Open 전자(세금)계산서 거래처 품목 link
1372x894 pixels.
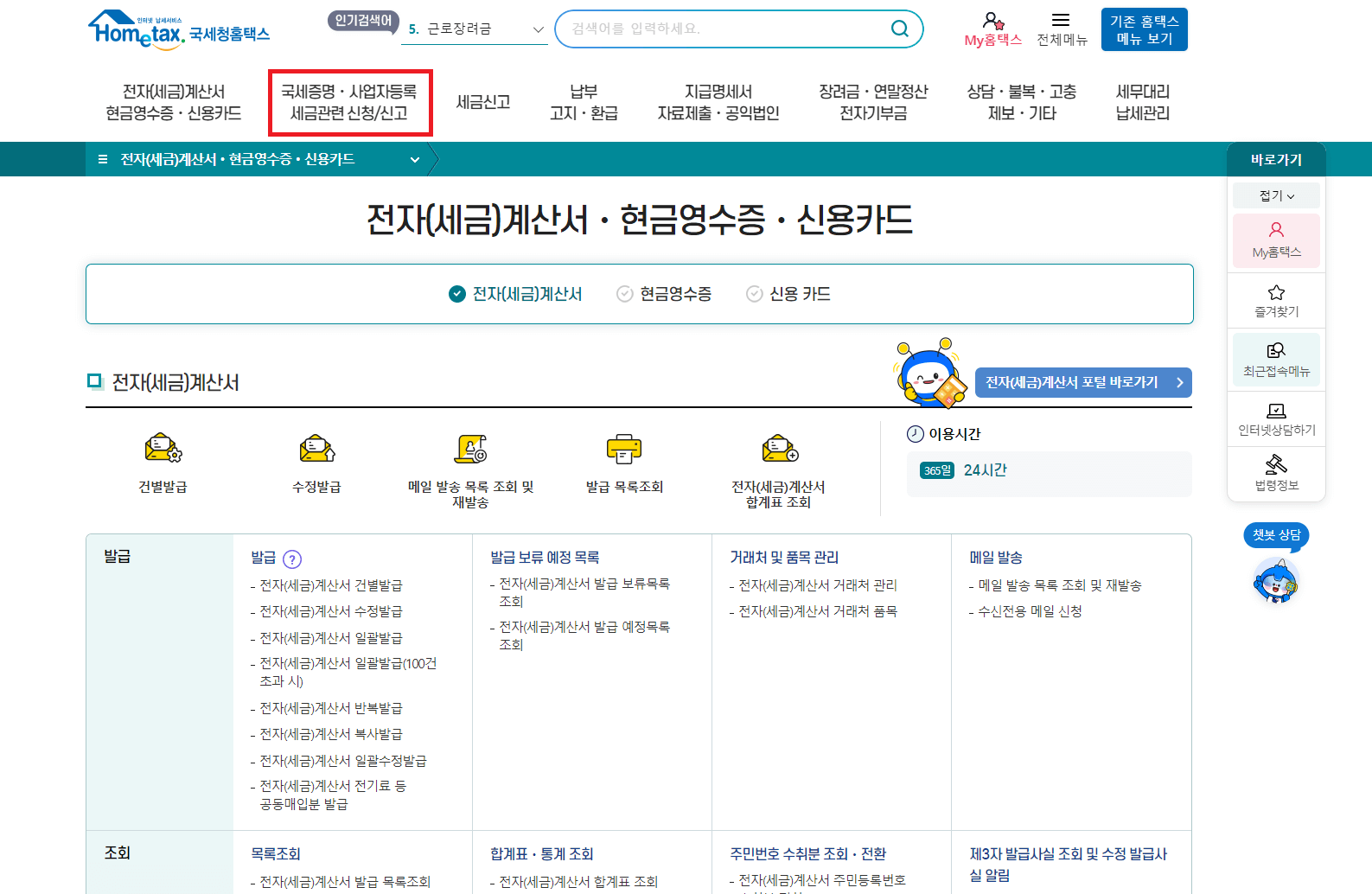coord(818,611)
